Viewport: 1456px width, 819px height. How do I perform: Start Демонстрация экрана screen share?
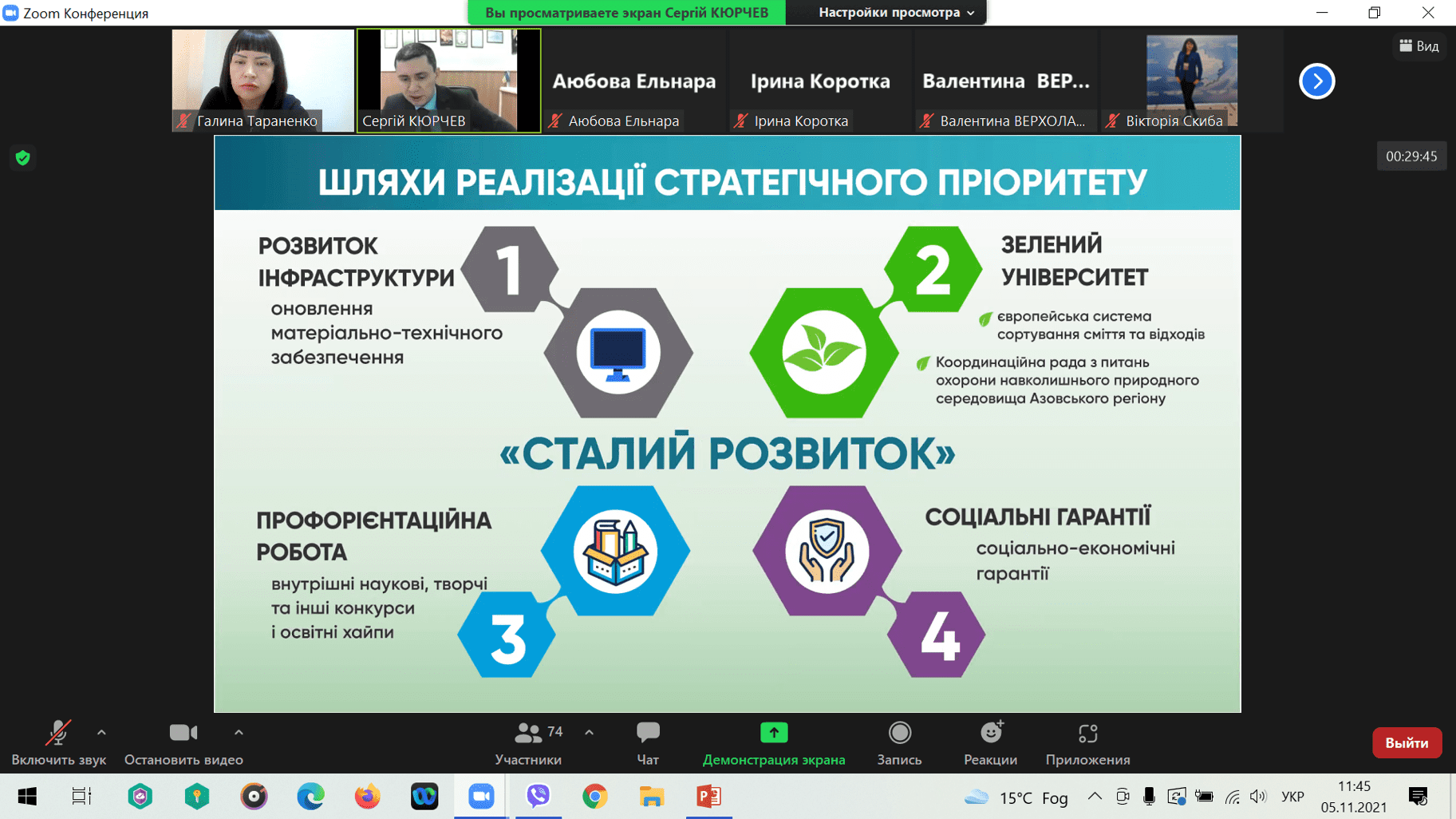(774, 742)
